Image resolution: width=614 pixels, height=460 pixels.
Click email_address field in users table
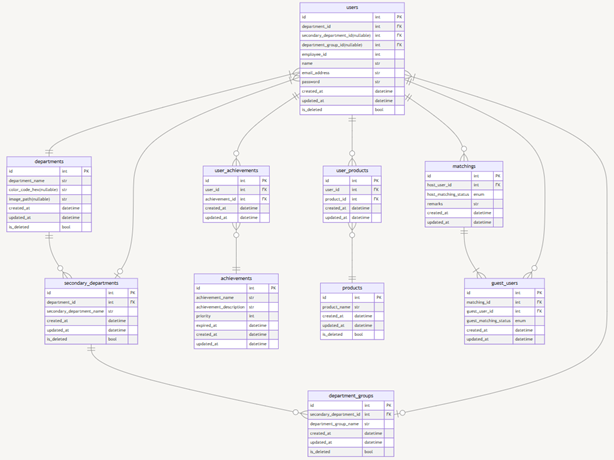tap(352, 73)
